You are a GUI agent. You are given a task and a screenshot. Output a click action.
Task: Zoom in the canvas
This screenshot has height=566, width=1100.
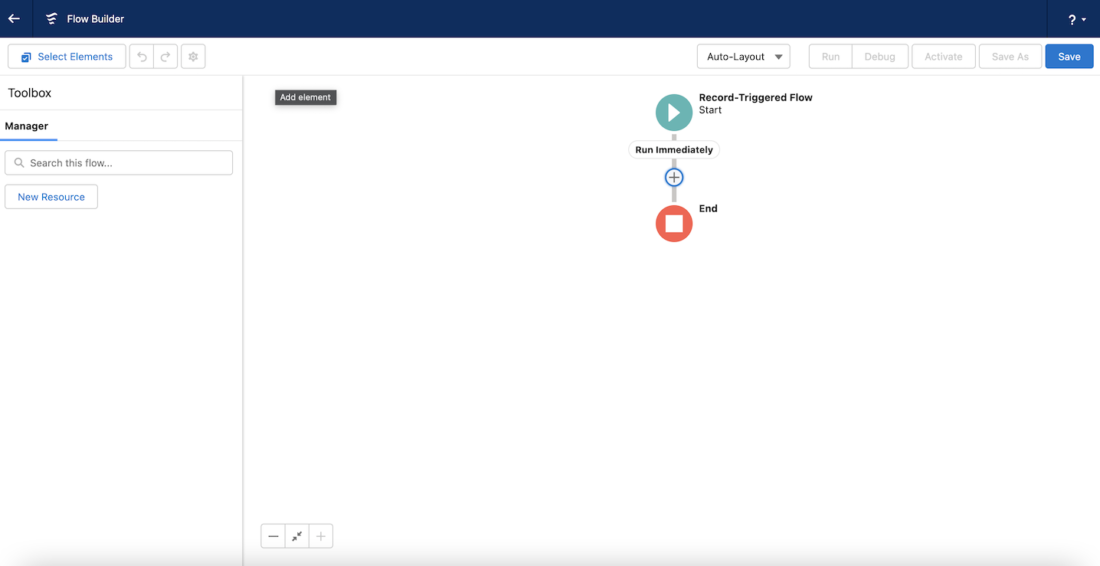pos(321,537)
